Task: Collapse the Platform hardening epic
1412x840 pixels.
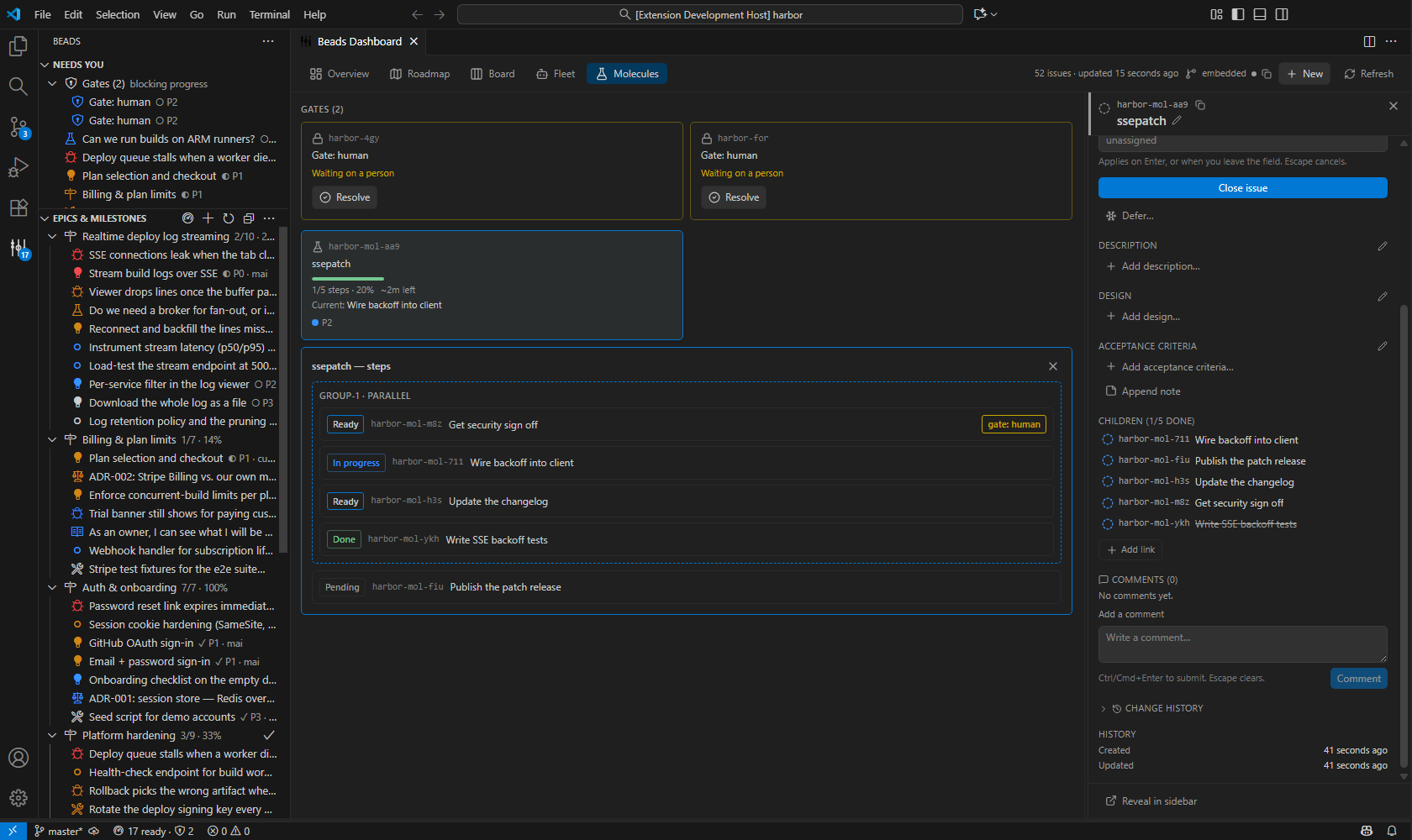Action: (52, 736)
